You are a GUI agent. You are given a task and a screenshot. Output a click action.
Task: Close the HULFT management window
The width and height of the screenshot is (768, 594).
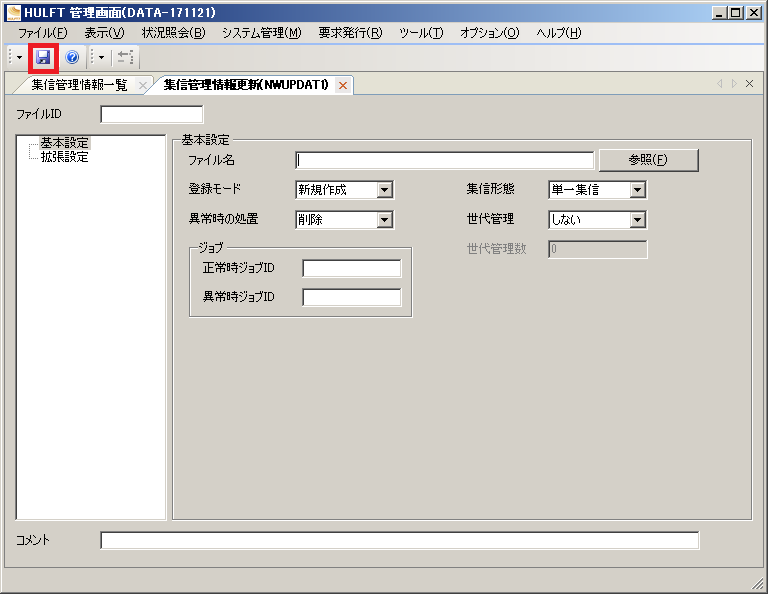coord(754,13)
